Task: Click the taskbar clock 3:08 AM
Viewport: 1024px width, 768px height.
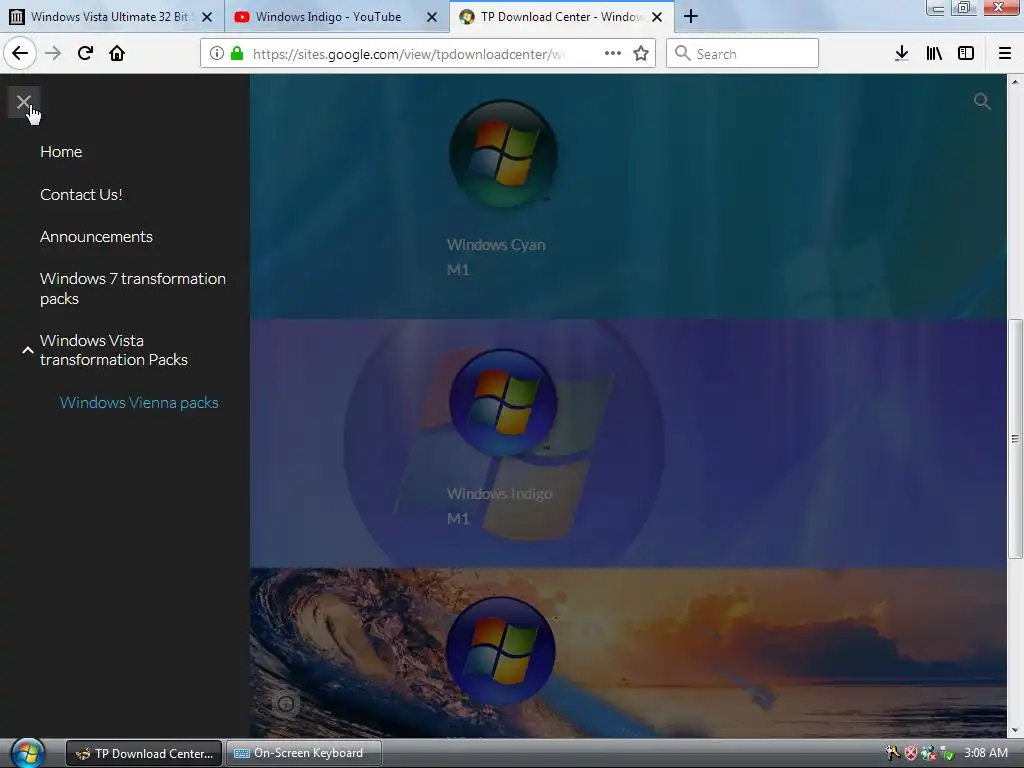Action: [985, 753]
